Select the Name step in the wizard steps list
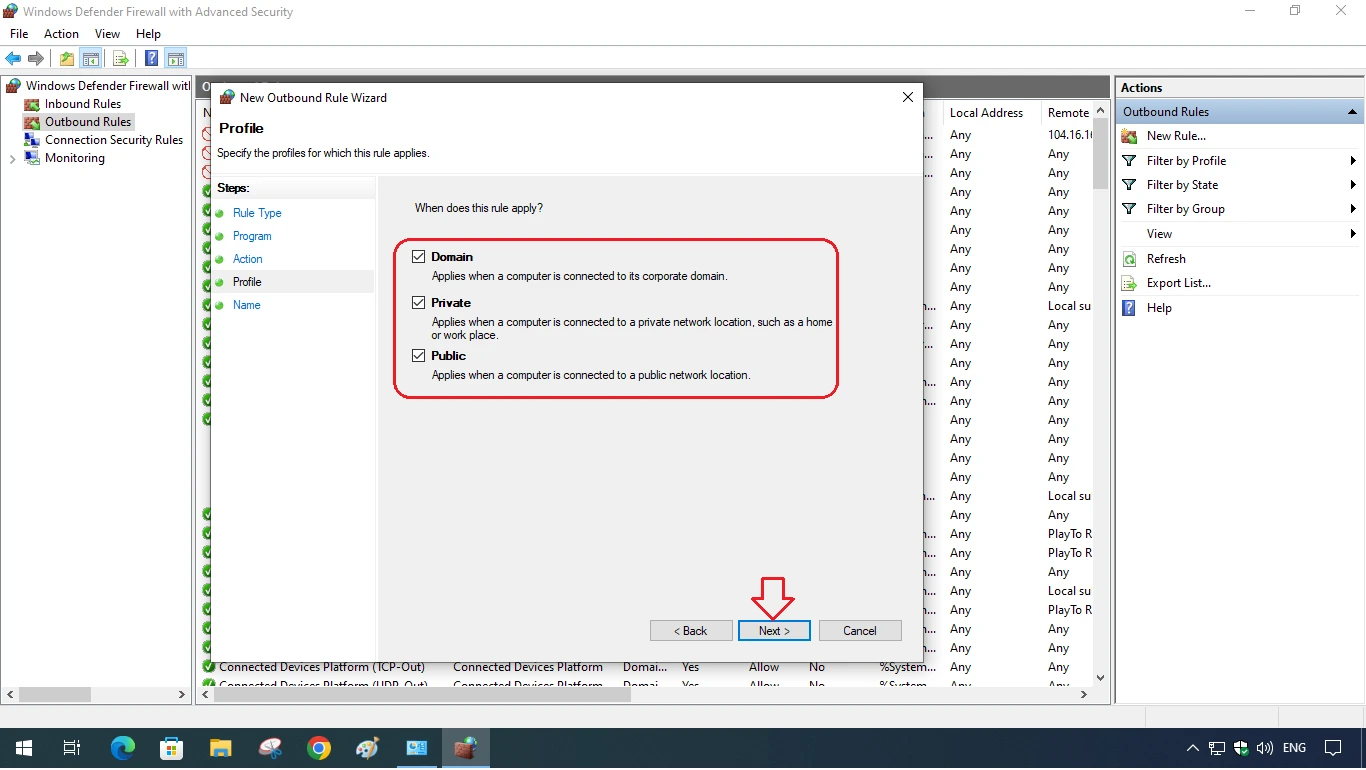Viewport: 1366px width, 770px height. coord(246,305)
